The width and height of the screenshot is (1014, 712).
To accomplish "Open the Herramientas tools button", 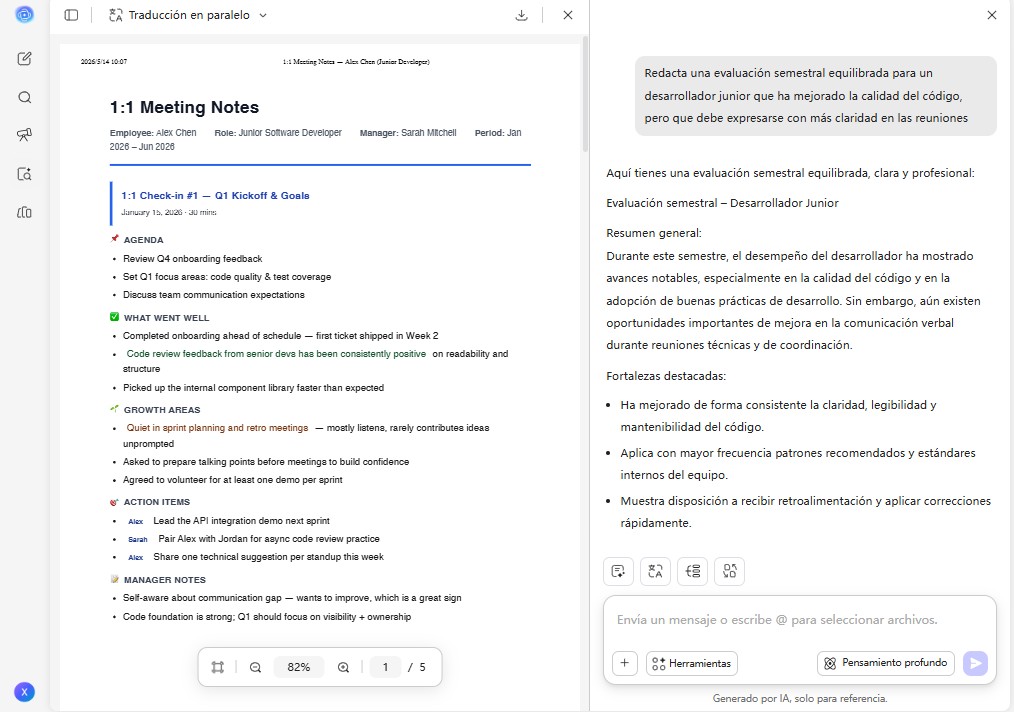I will coord(691,663).
